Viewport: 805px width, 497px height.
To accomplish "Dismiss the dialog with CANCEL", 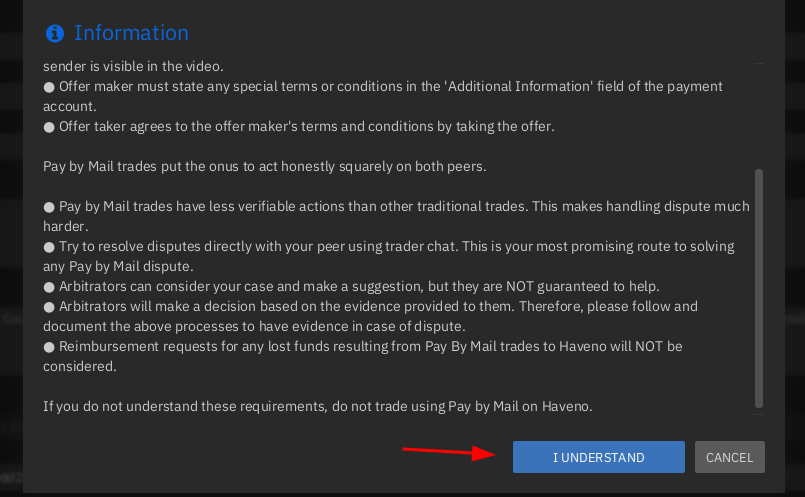I will (x=729, y=457).
